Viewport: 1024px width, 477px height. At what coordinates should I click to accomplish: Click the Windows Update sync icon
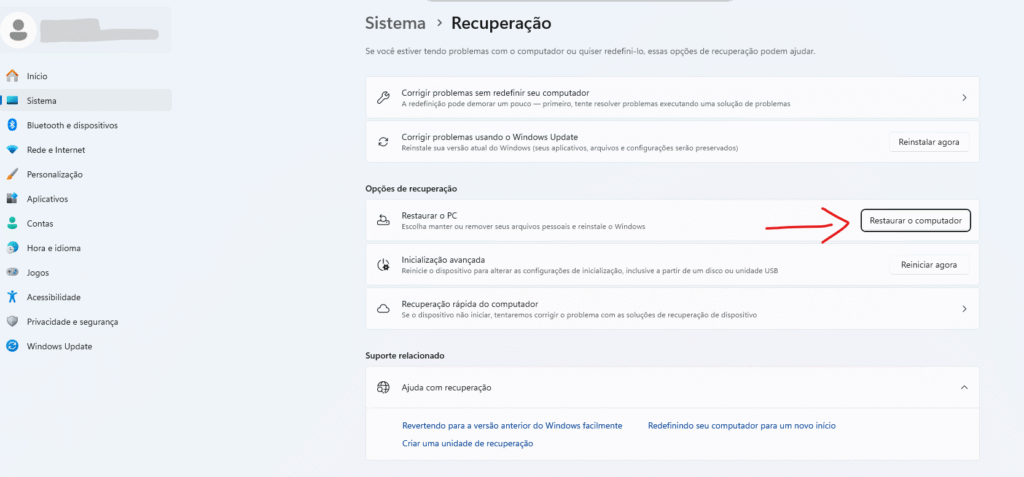(12, 346)
